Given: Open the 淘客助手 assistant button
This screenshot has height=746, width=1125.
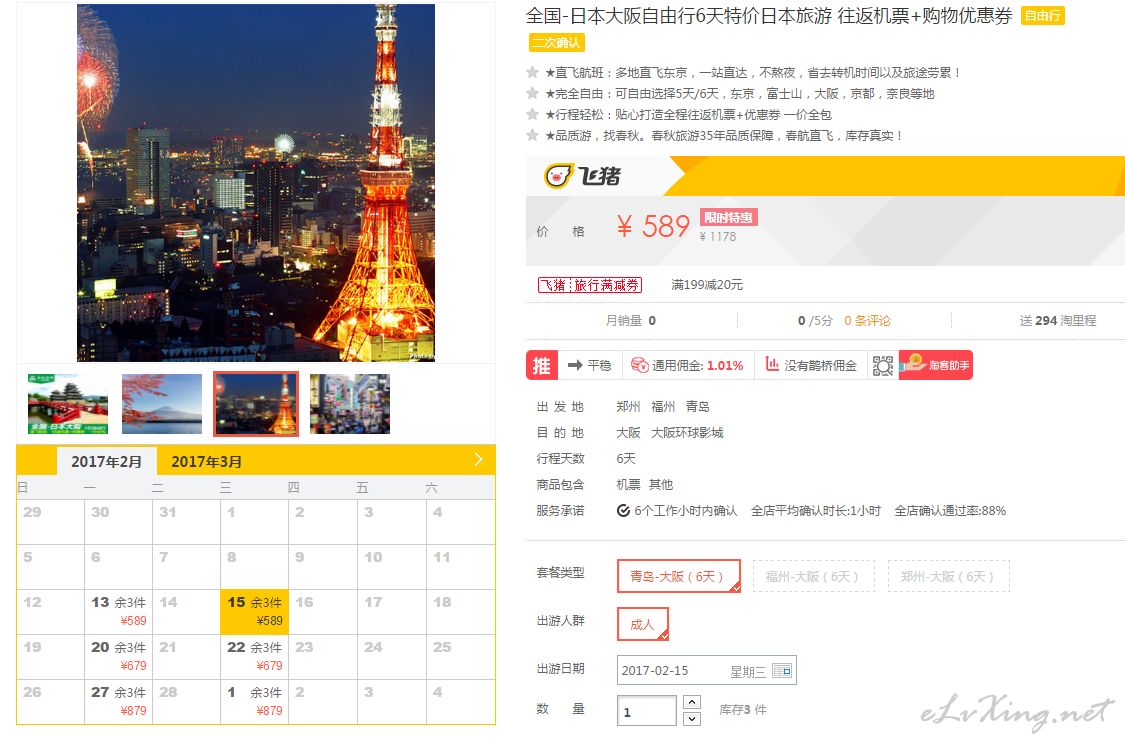Looking at the screenshot, I should click(x=936, y=365).
